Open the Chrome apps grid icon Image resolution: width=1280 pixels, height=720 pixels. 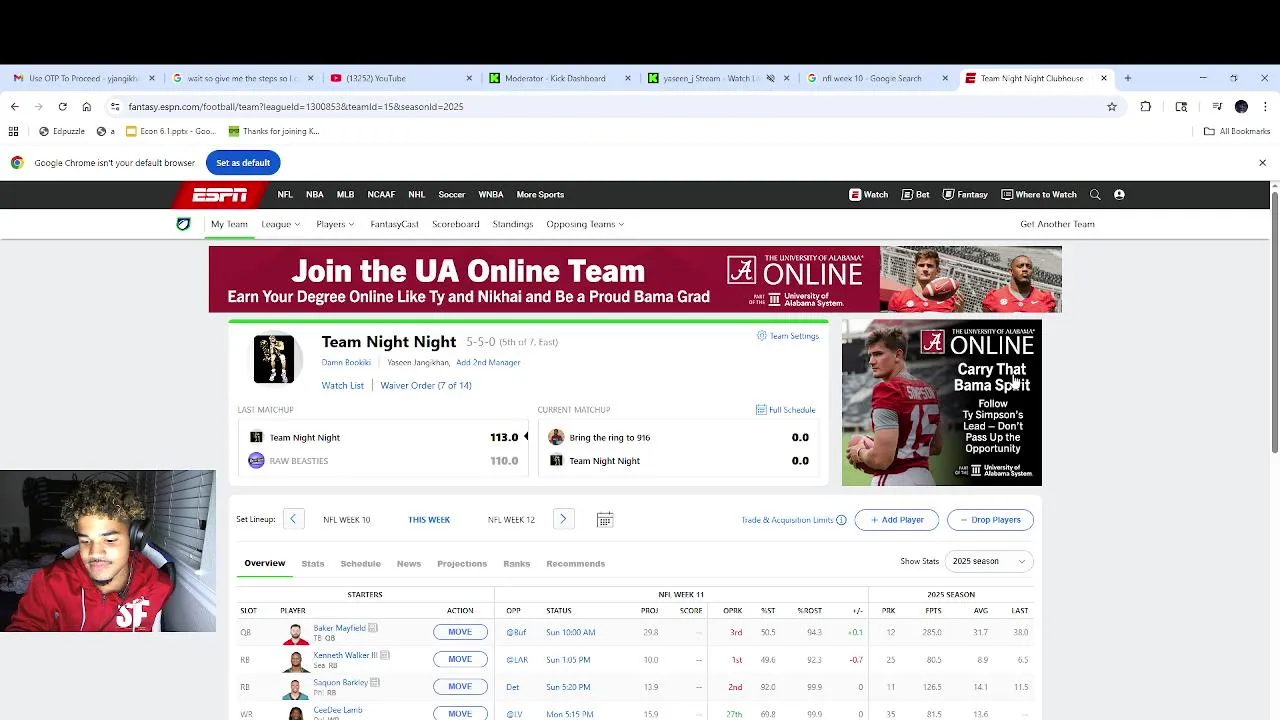click(13, 131)
